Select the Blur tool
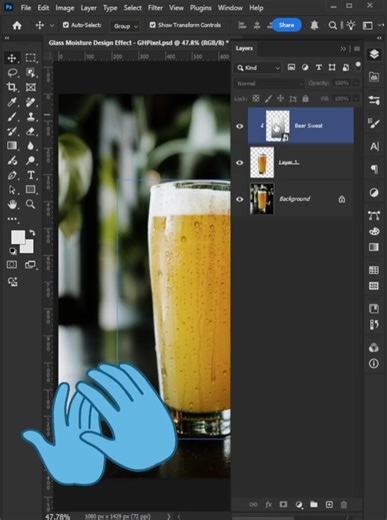The height and width of the screenshot is (520, 387). (x=31, y=146)
